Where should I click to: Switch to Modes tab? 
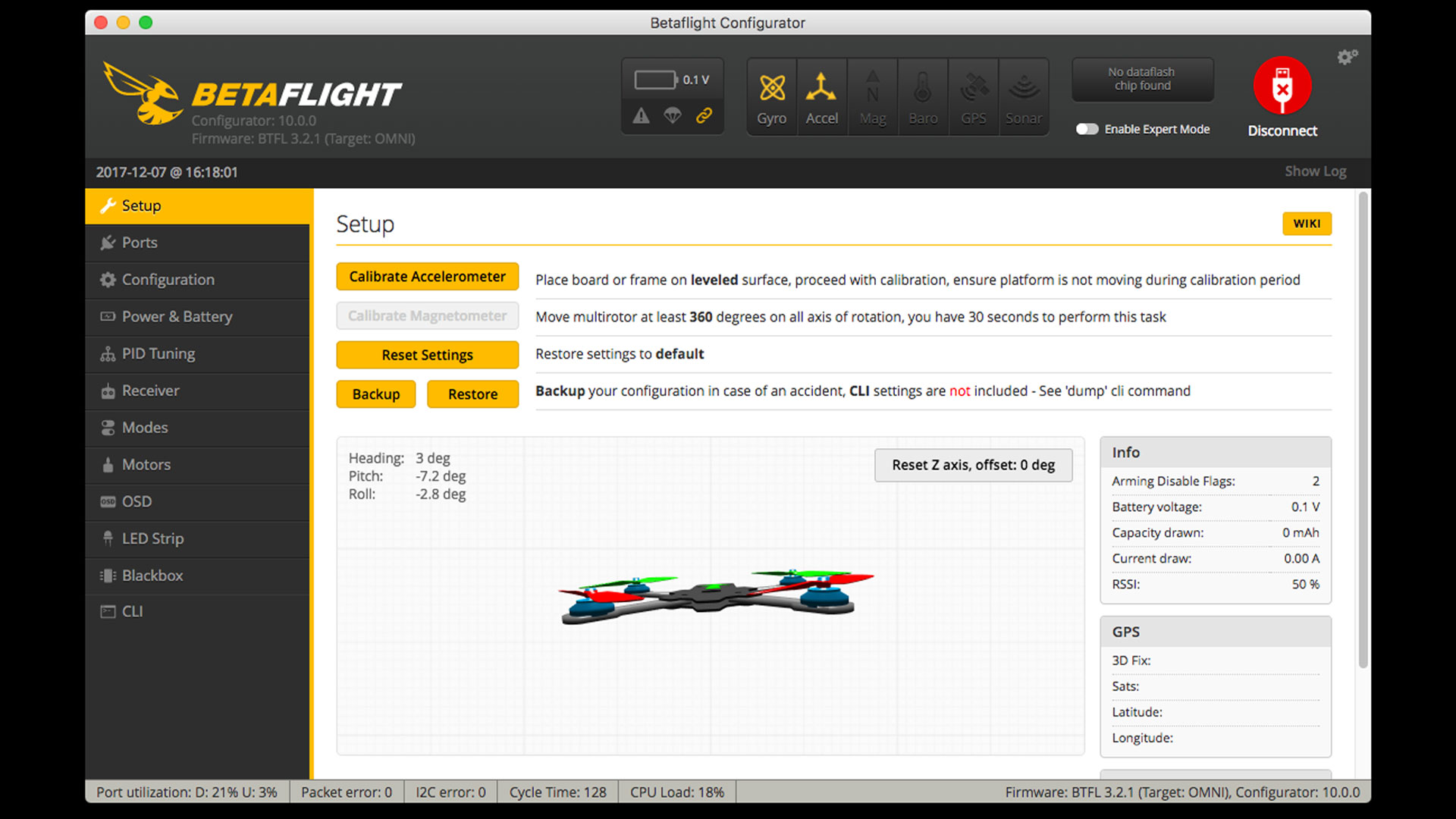[x=197, y=428]
